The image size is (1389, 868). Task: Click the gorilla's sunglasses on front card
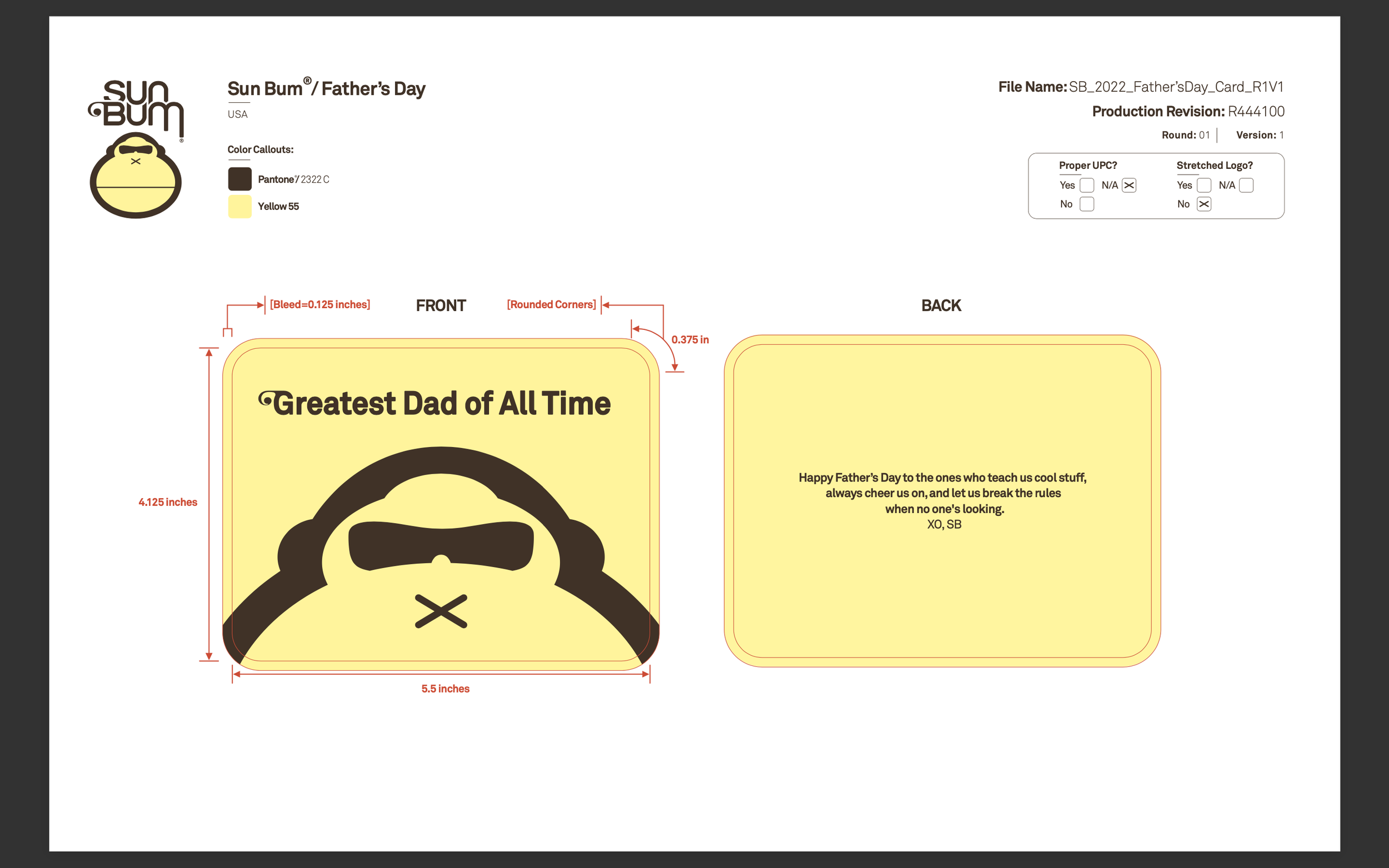[x=441, y=545]
